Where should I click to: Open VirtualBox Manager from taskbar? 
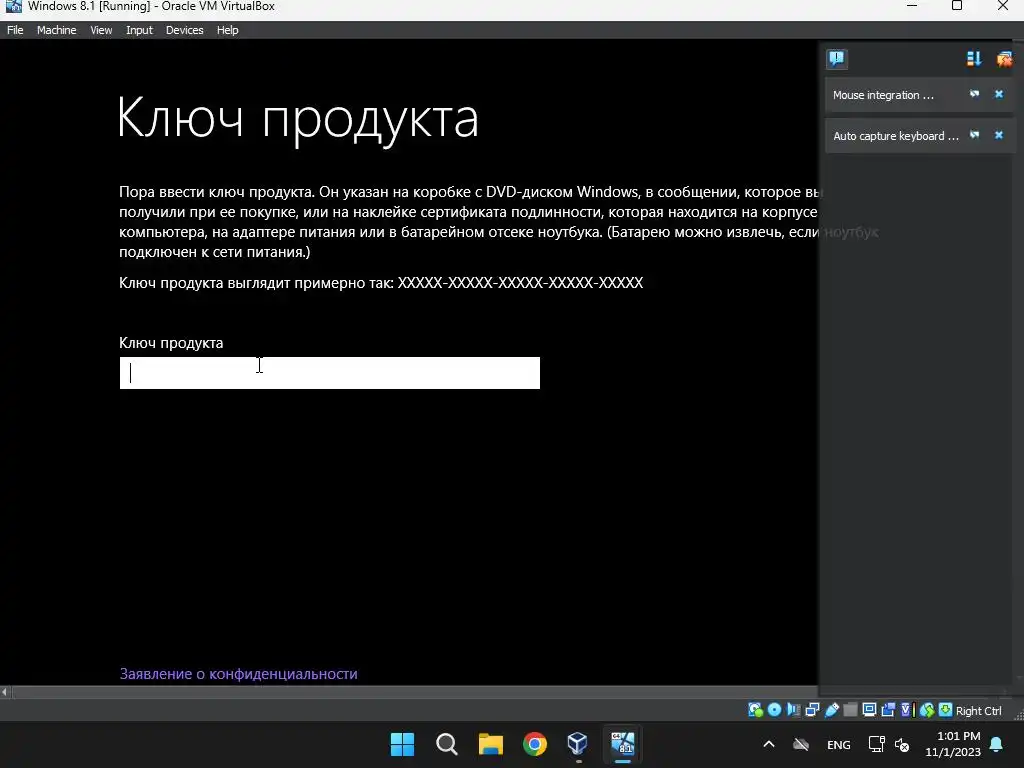[x=578, y=744]
